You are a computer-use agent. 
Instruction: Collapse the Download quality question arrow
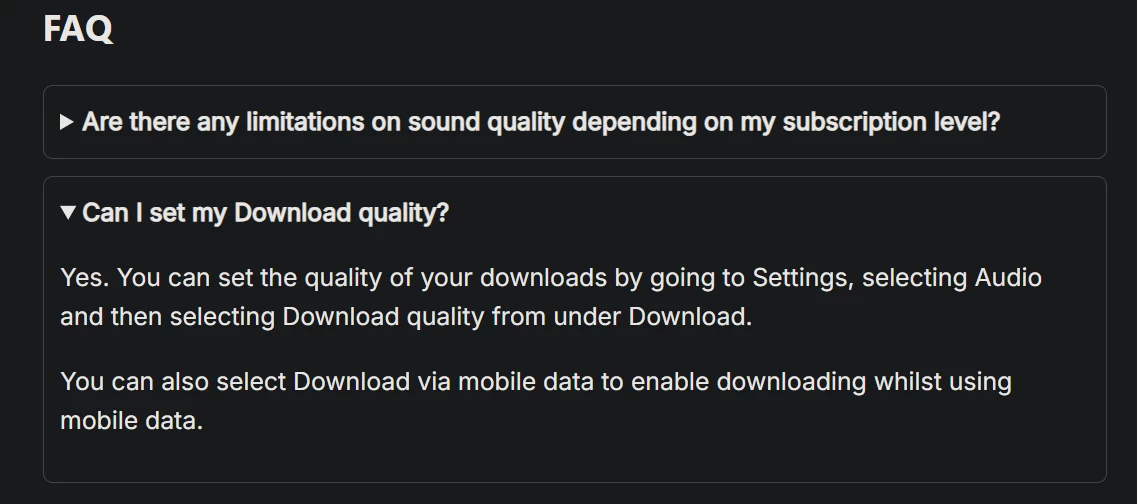67,212
